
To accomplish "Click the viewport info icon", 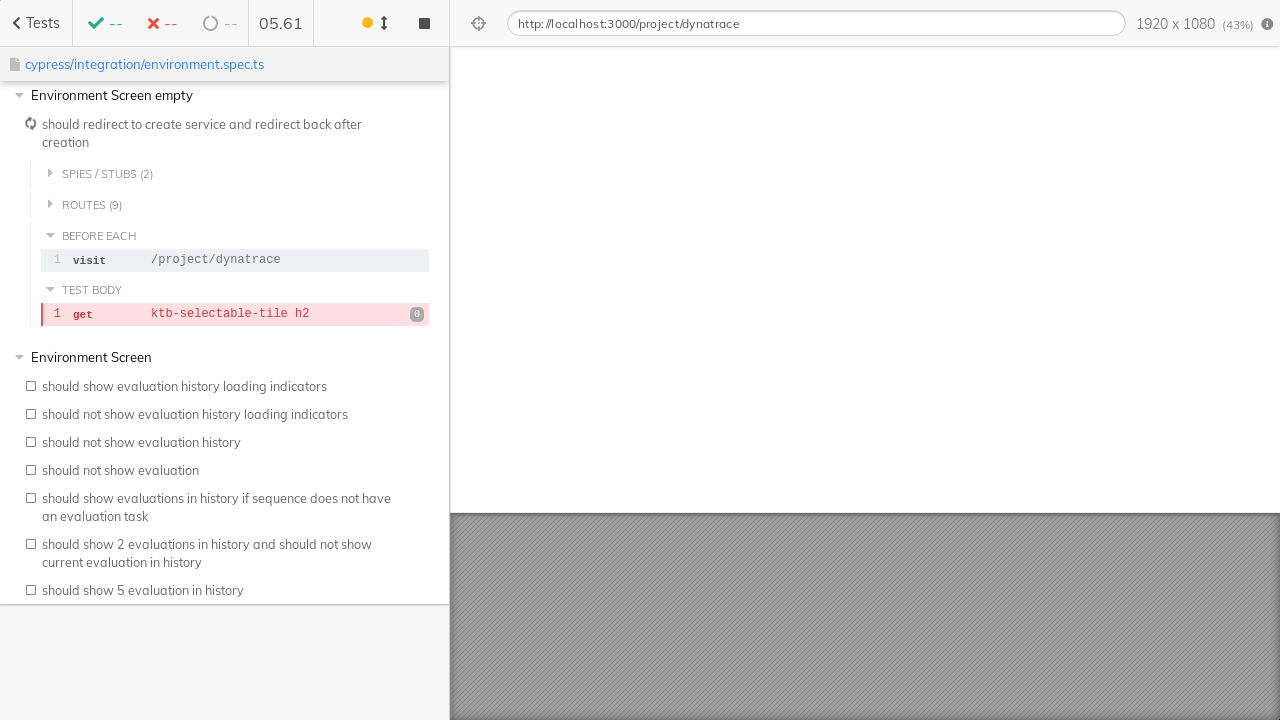I will (x=1267, y=24).
